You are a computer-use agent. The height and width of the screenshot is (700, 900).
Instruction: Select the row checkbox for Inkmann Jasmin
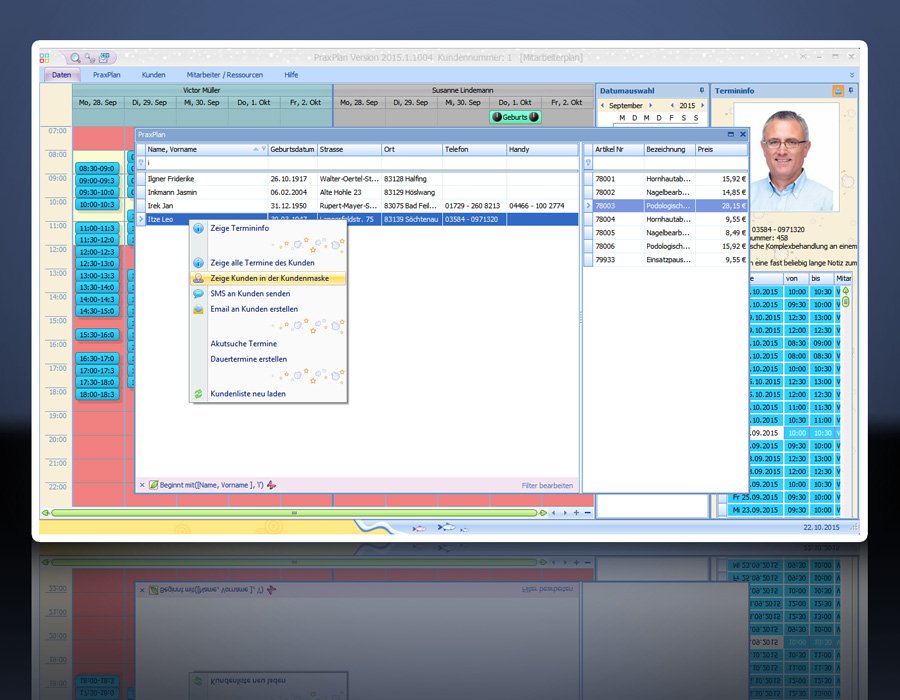point(141,192)
